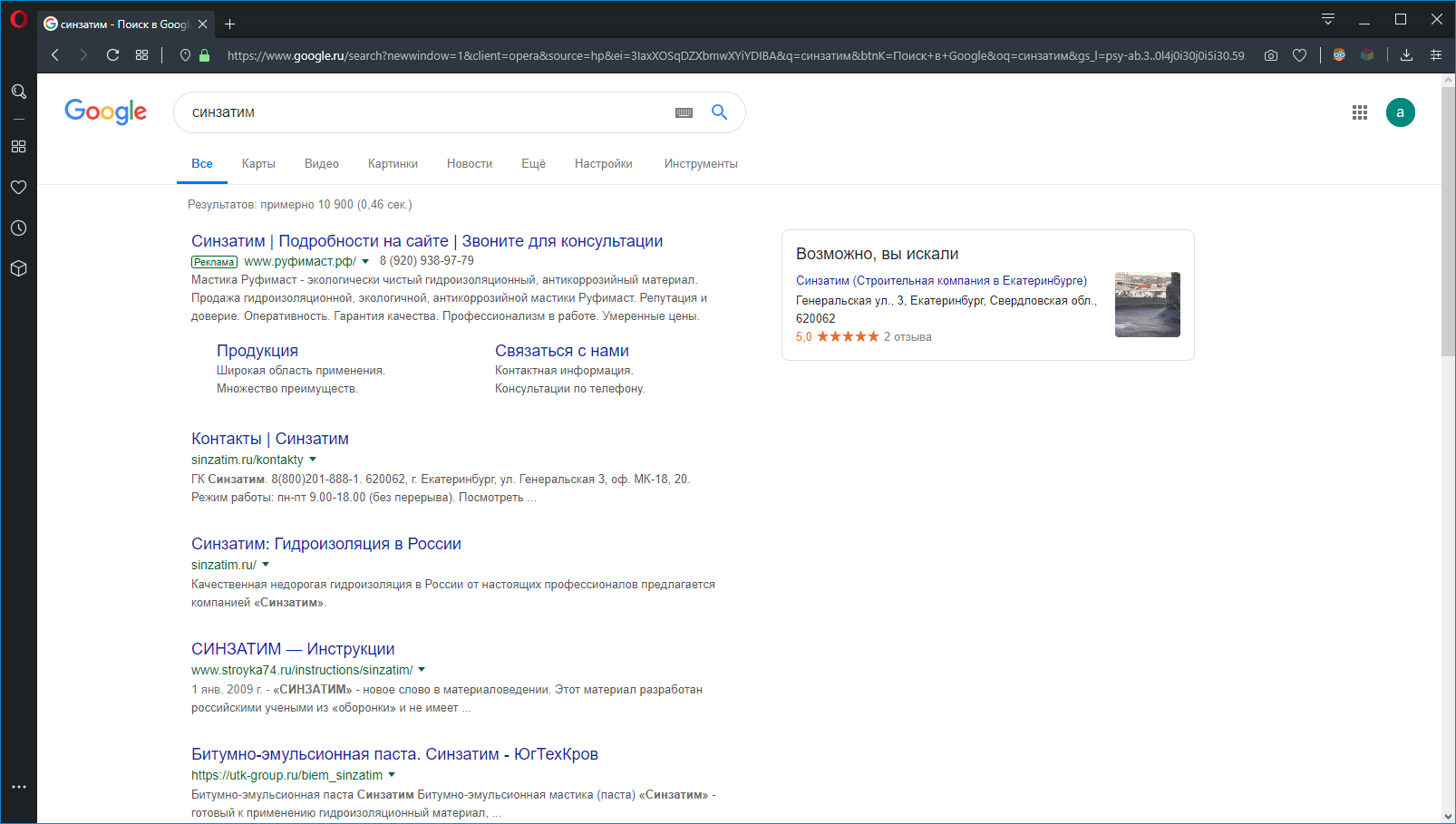Click the company photo thumbnail
Screen dimensions: 1456x824
coord(1148,305)
